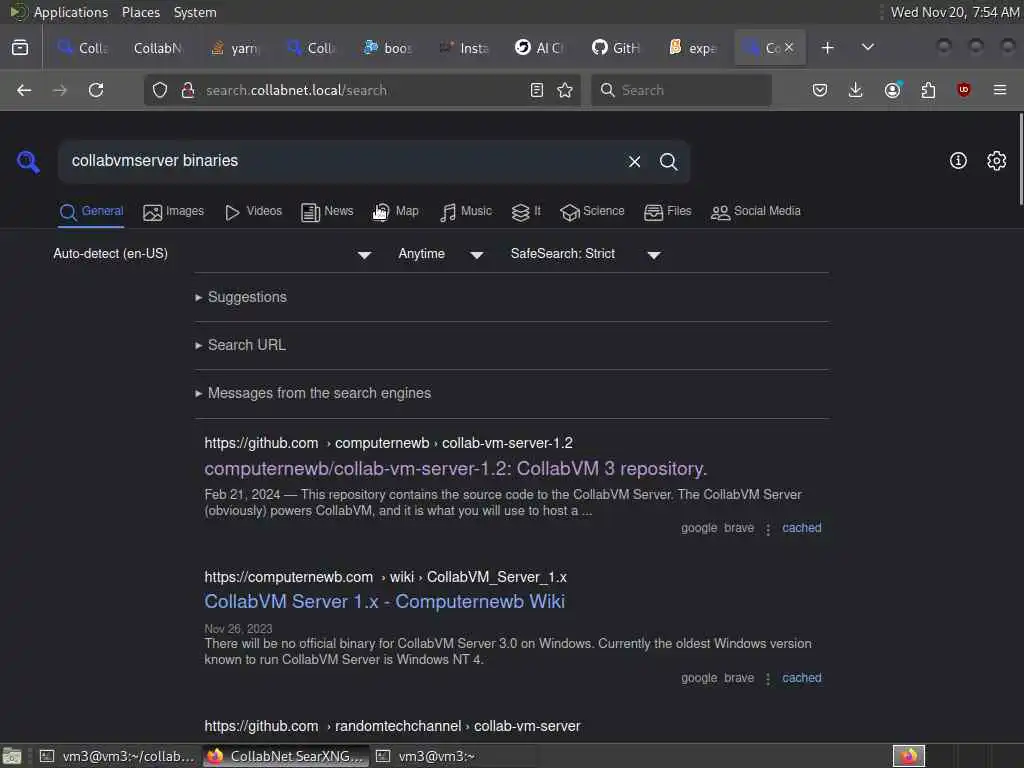Open the System menu
Viewport: 1024px width, 768px height.
(x=195, y=12)
